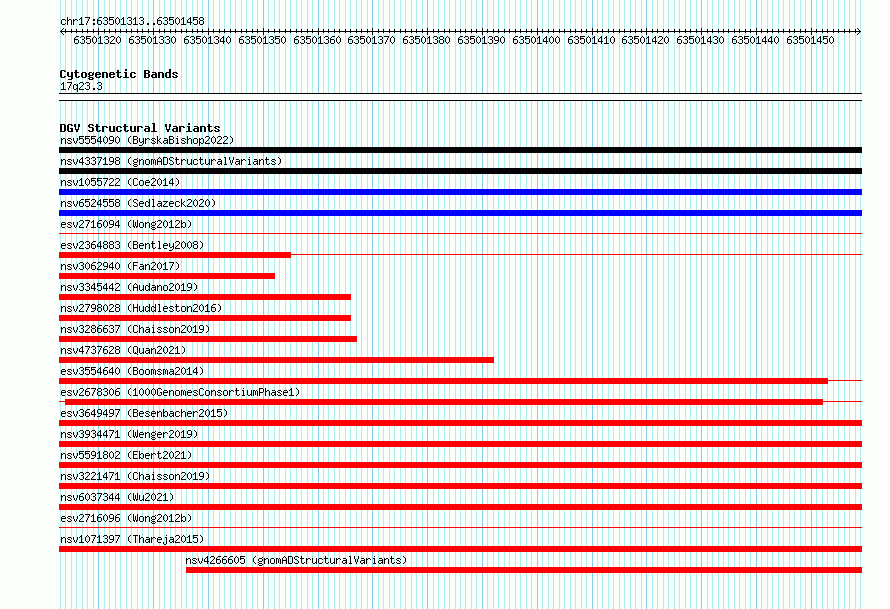890x609 pixels.
Task: Select red bar under nsv3934471
Action: click(460, 444)
